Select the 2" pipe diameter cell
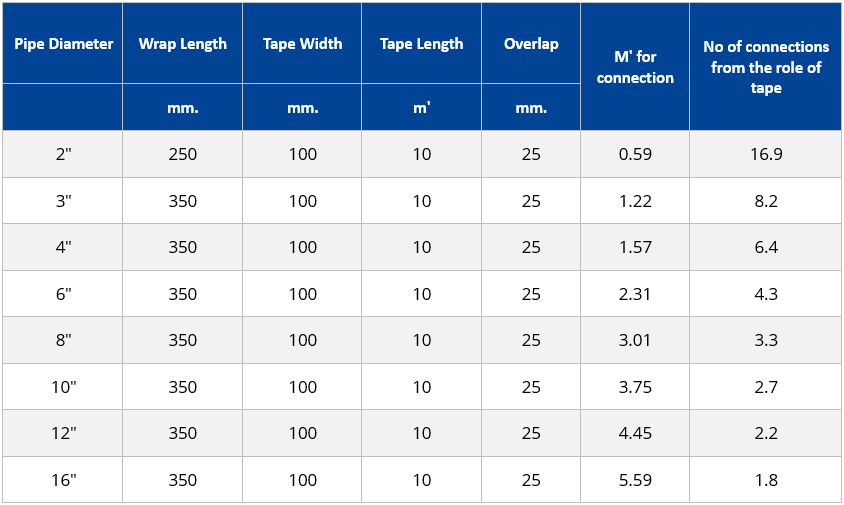The width and height of the screenshot is (844, 505). click(x=64, y=154)
